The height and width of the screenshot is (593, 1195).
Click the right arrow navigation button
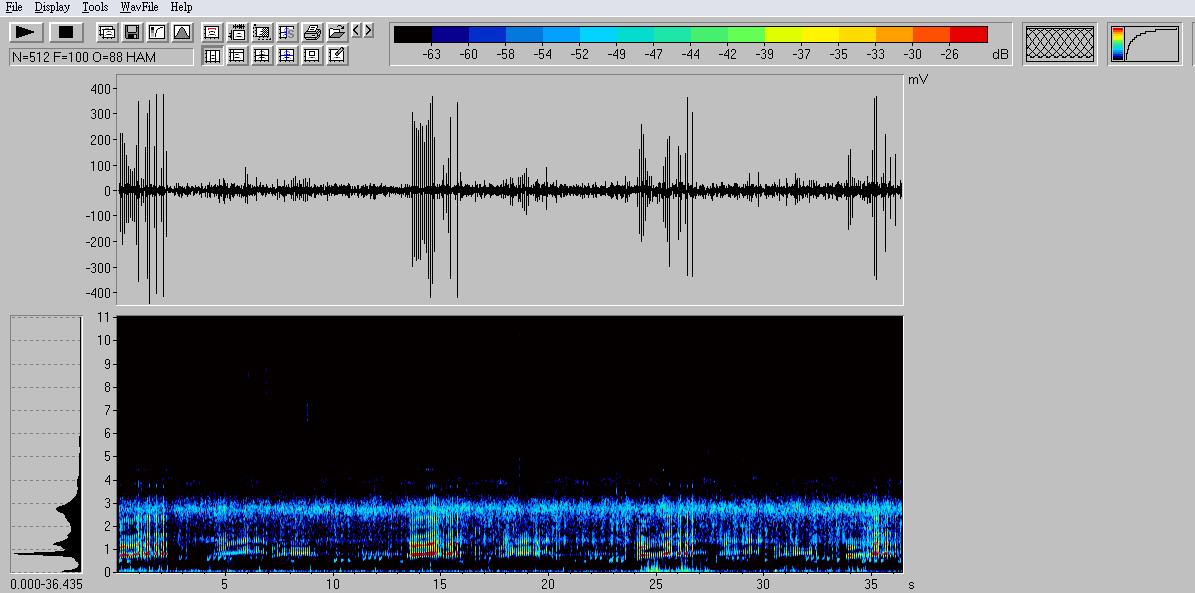(x=369, y=31)
